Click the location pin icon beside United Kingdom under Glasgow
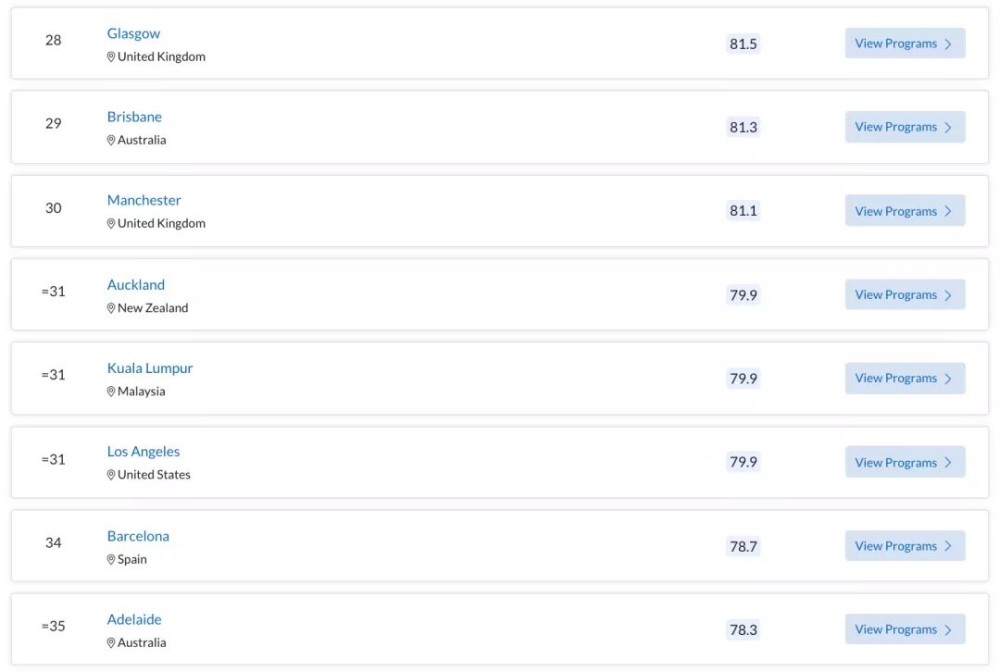The image size is (1000, 672). tap(111, 57)
